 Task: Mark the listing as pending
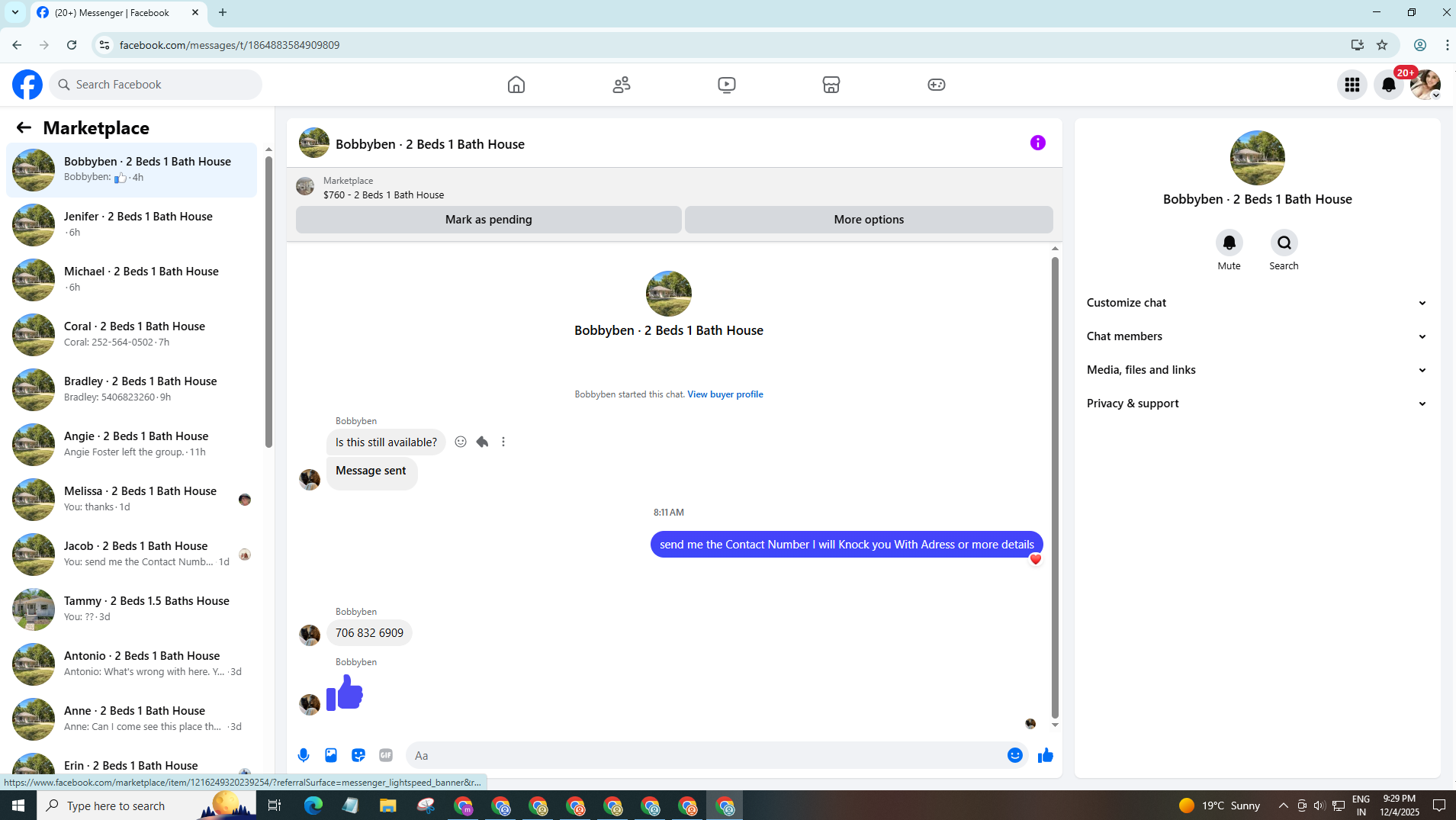click(x=489, y=220)
